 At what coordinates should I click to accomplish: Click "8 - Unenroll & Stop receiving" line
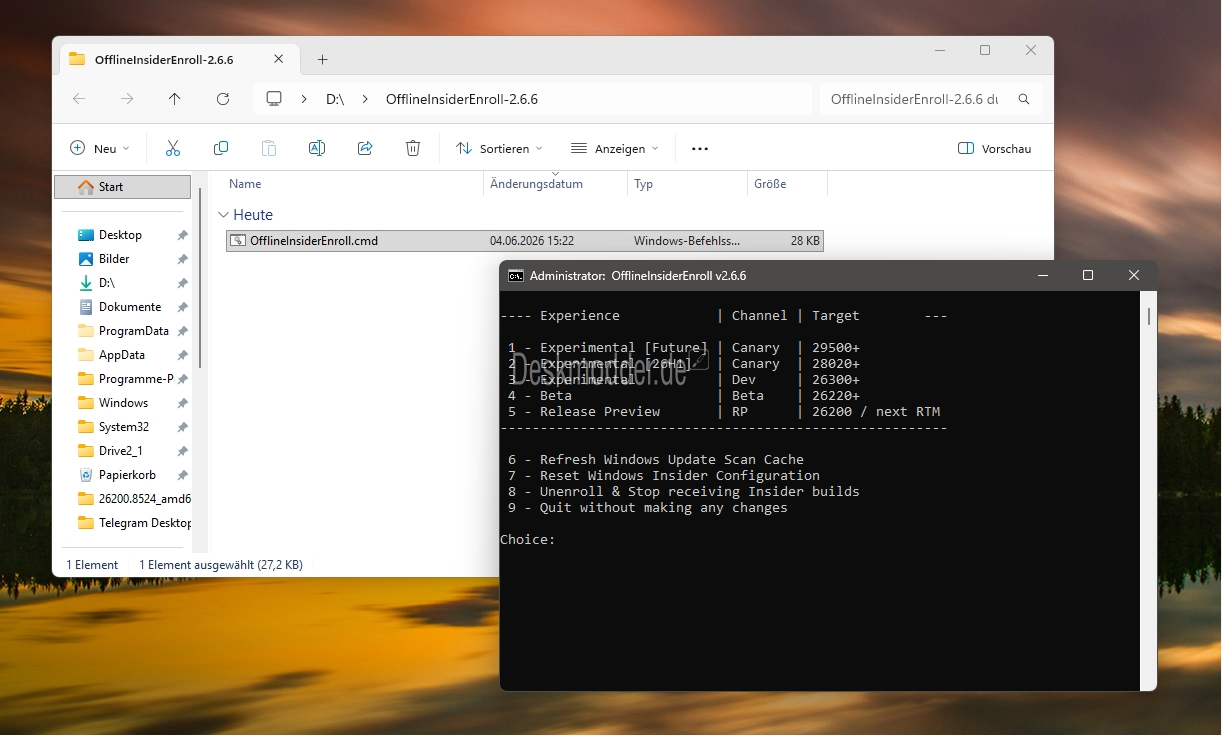(x=684, y=492)
